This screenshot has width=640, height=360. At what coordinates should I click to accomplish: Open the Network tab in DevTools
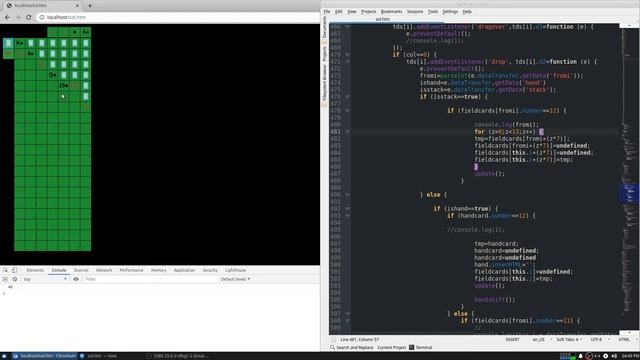tap(104, 270)
